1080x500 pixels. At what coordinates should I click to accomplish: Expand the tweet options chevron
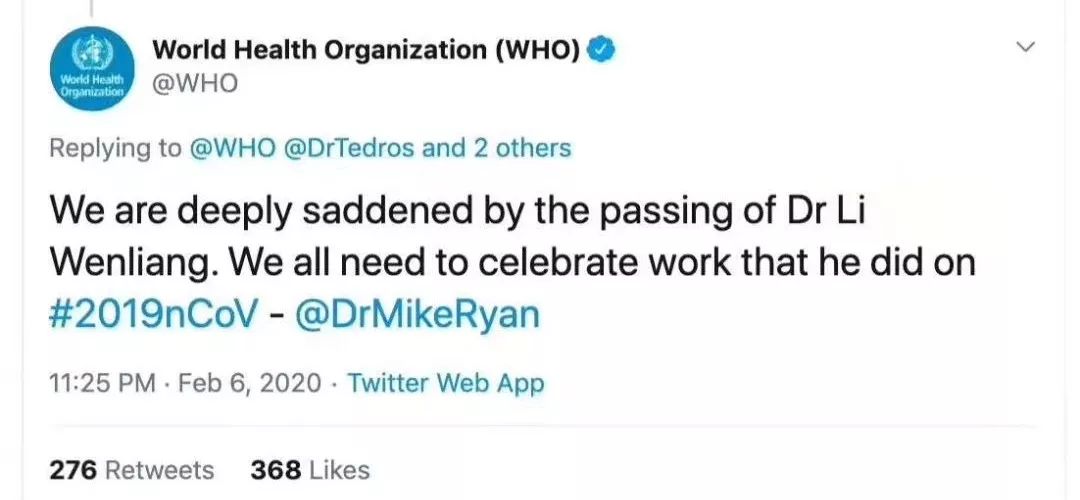pyautogui.click(x=1026, y=47)
